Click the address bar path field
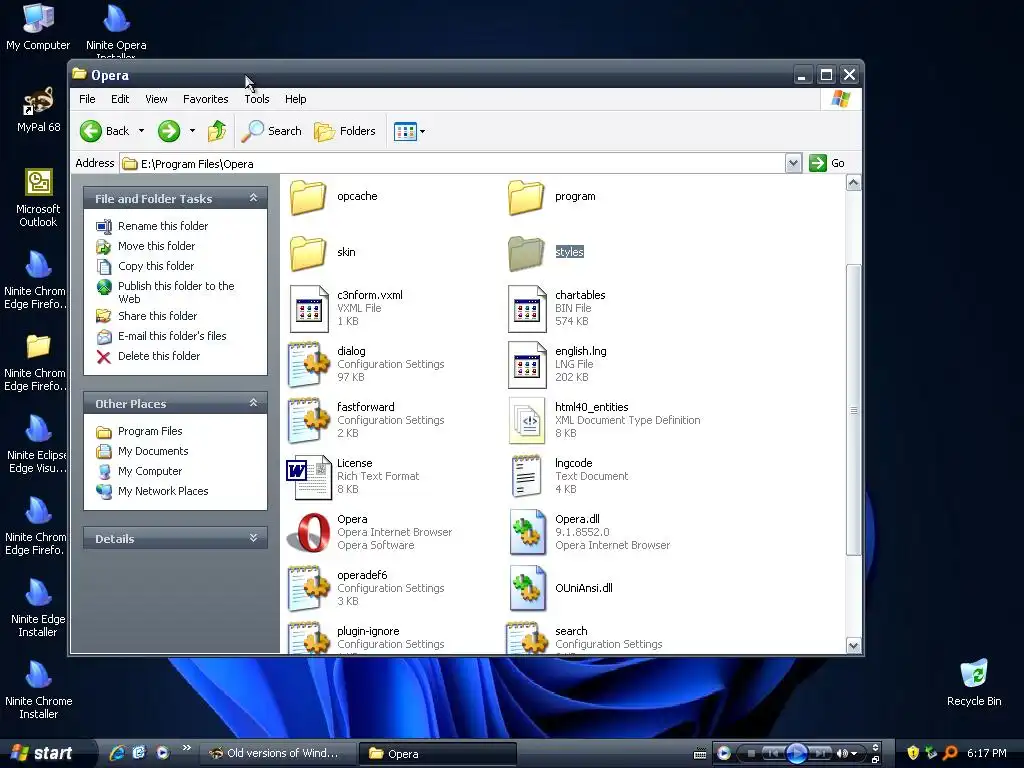1024x768 pixels. tap(453, 163)
